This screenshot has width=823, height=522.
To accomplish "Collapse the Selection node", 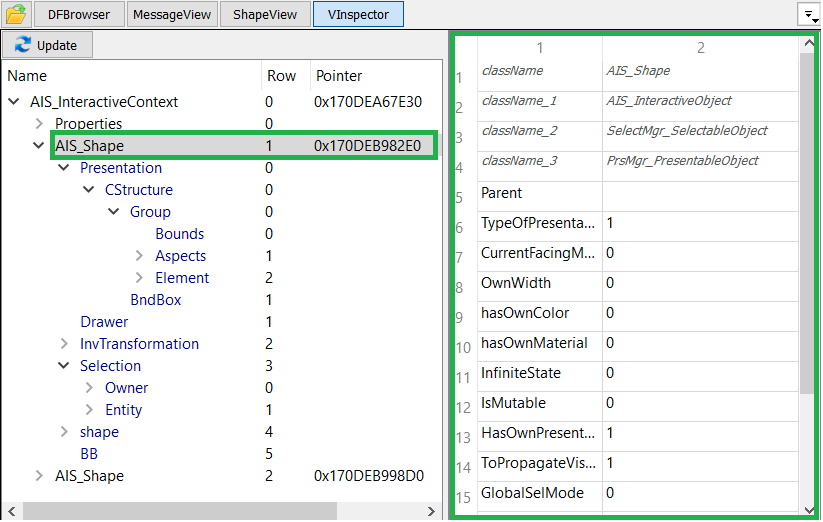I will click(x=64, y=366).
